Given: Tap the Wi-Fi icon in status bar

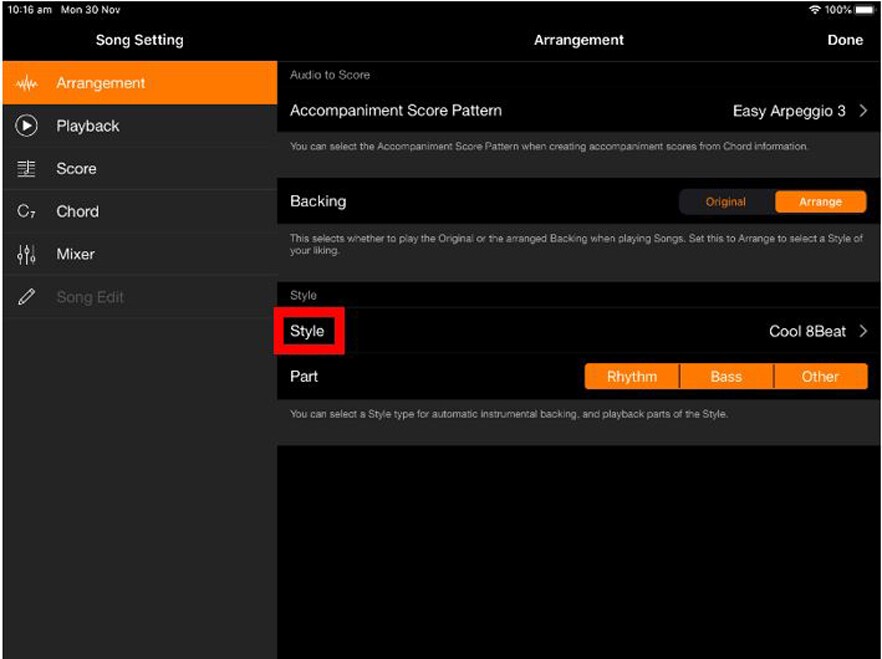Looking at the screenshot, I should pos(816,10).
